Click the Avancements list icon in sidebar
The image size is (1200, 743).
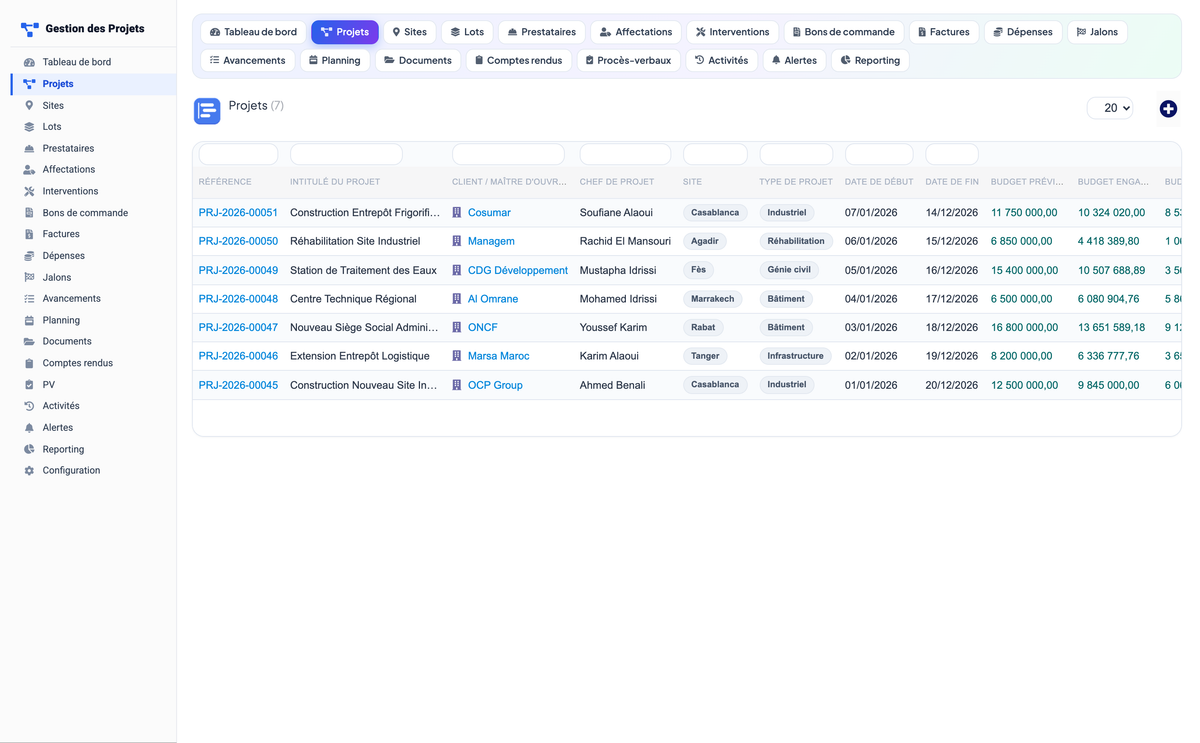(29, 299)
